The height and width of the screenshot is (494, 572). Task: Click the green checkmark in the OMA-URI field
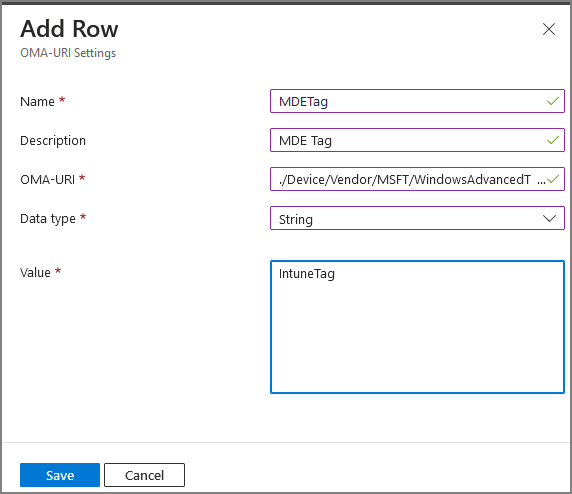pos(553,179)
